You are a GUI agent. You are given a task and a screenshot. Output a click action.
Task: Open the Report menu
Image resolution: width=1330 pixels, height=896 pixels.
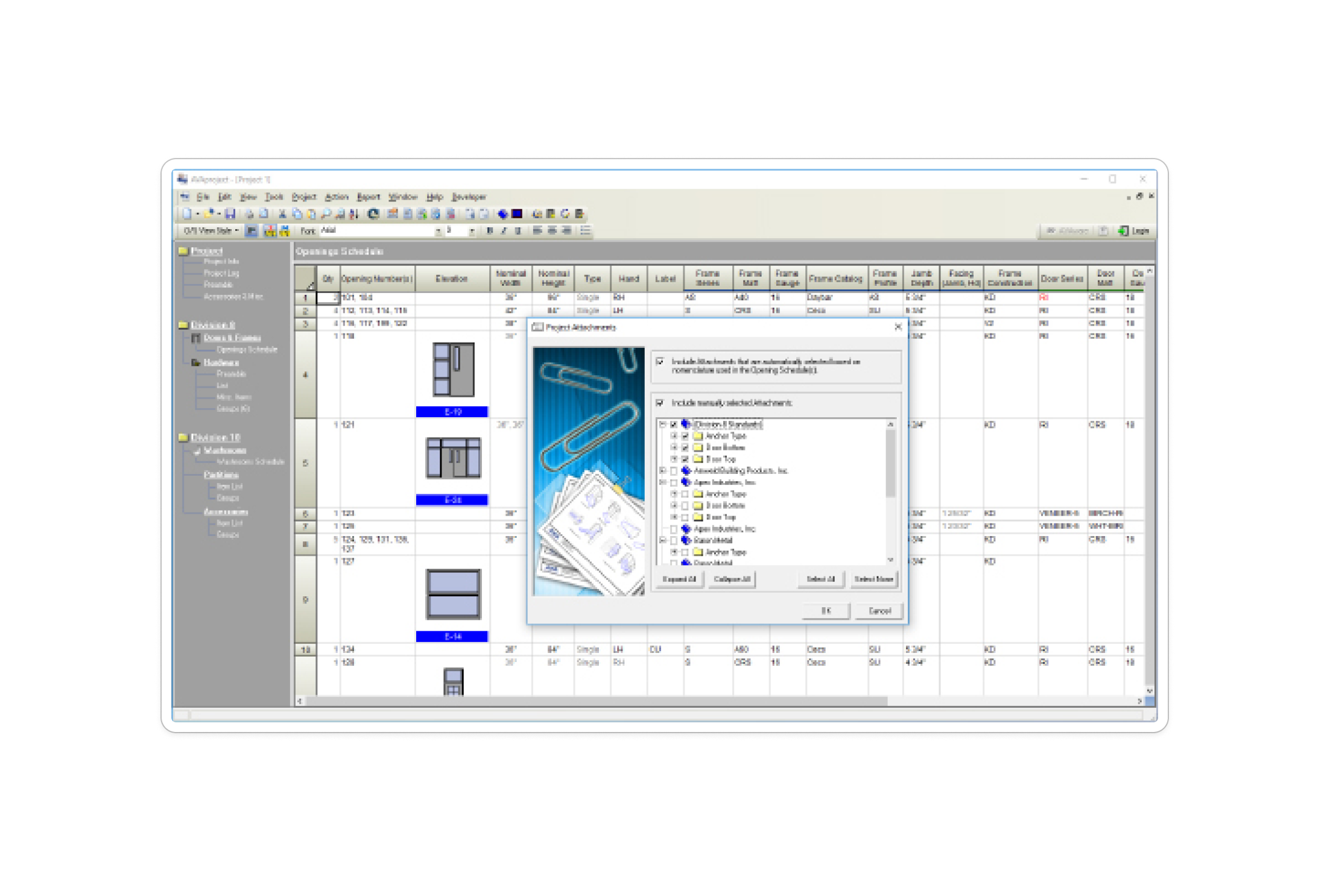pos(369,197)
